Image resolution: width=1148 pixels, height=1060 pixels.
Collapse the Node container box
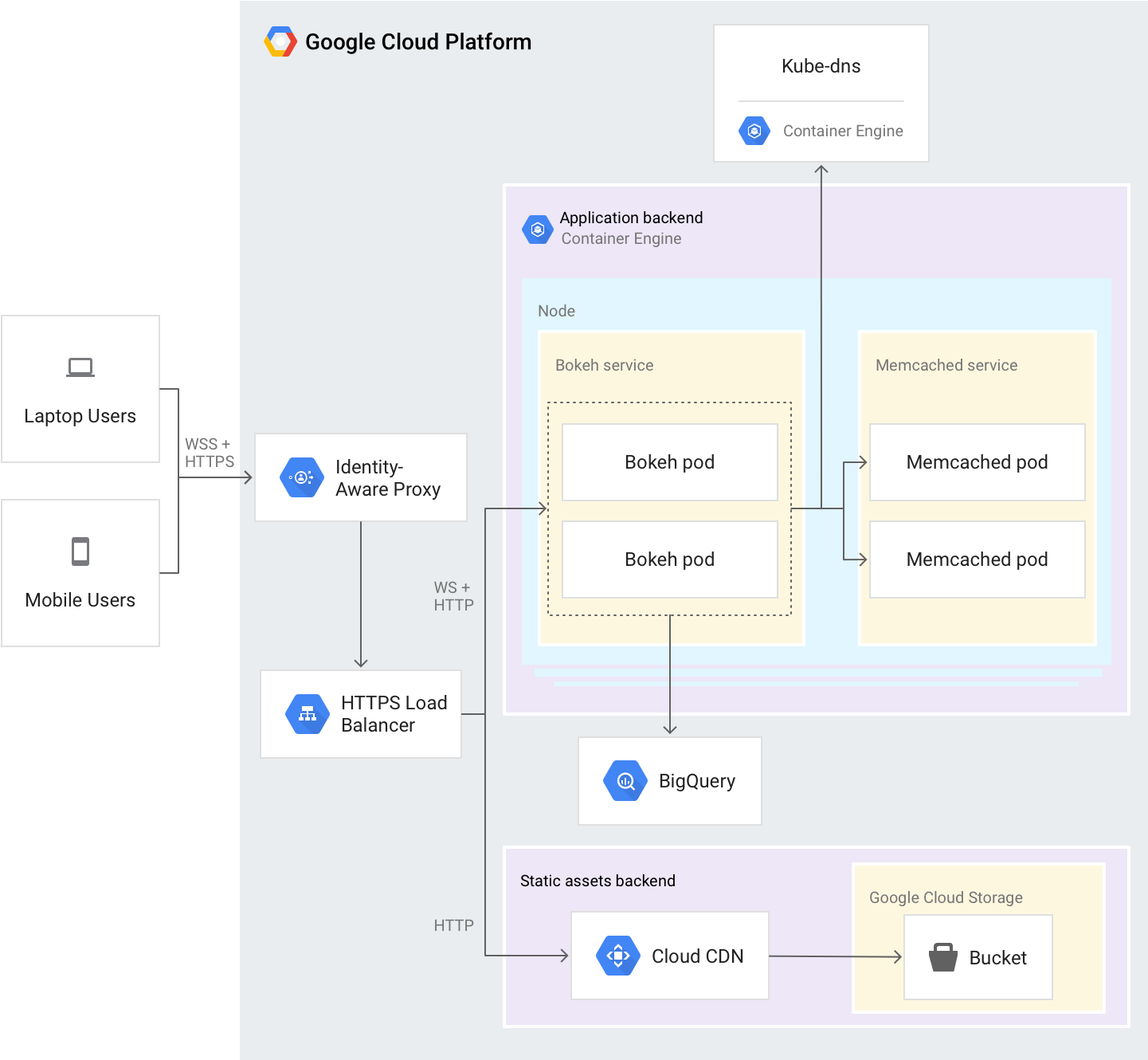click(556, 311)
